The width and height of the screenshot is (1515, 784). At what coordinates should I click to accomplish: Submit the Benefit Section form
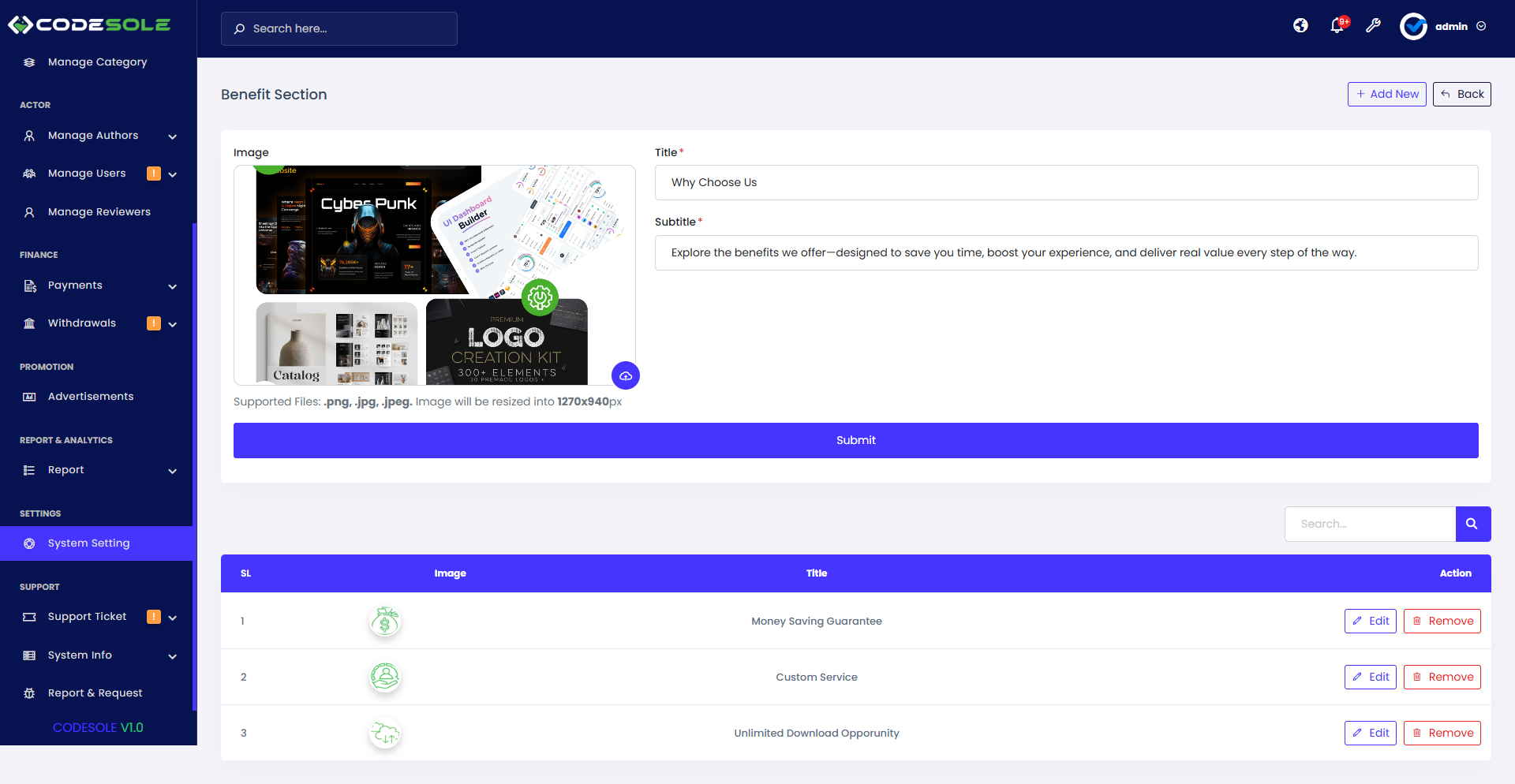coord(856,440)
